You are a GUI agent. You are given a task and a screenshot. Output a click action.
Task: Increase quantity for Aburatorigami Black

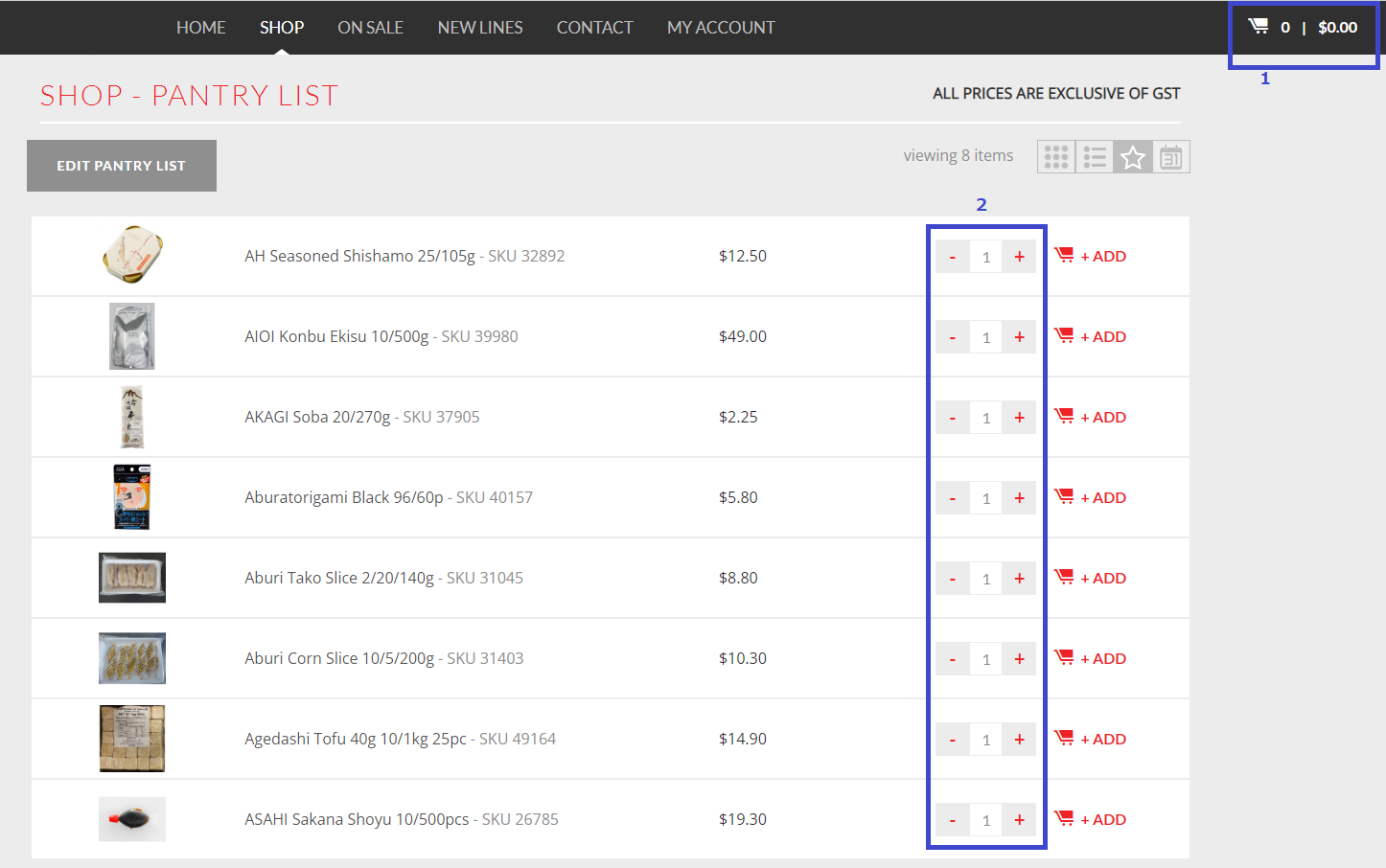coord(1019,498)
